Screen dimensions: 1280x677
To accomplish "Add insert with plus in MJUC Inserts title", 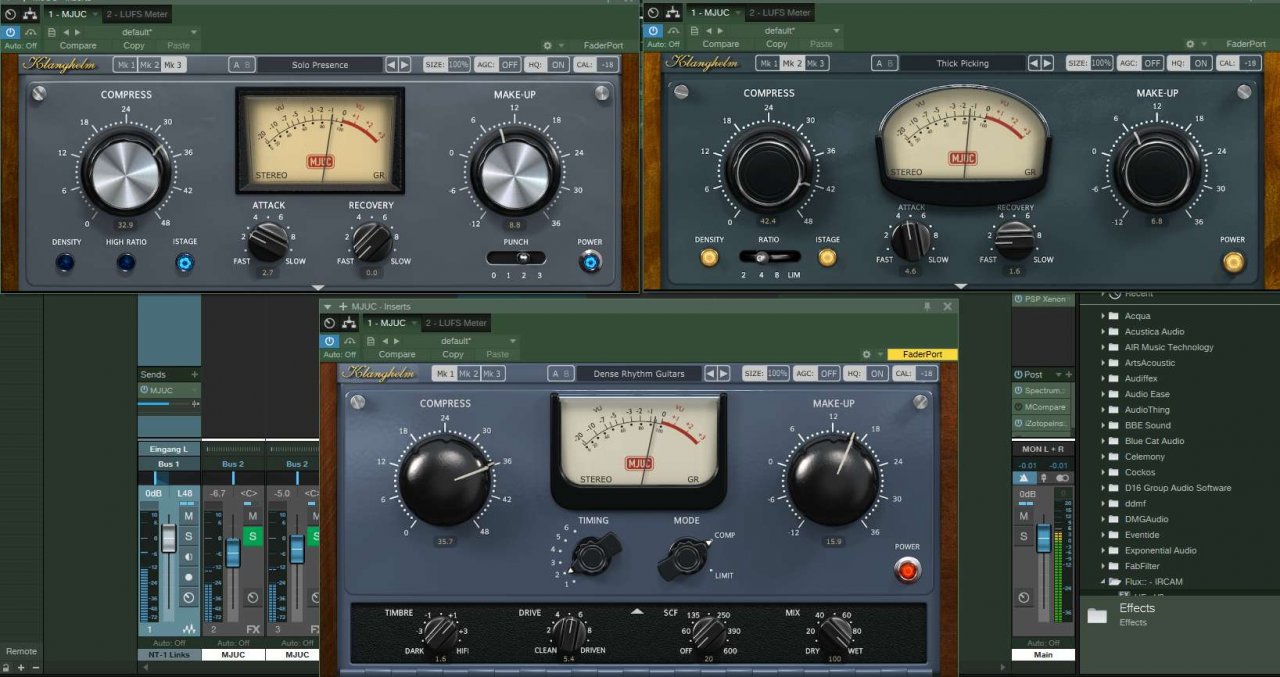I will (x=342, y=306).
